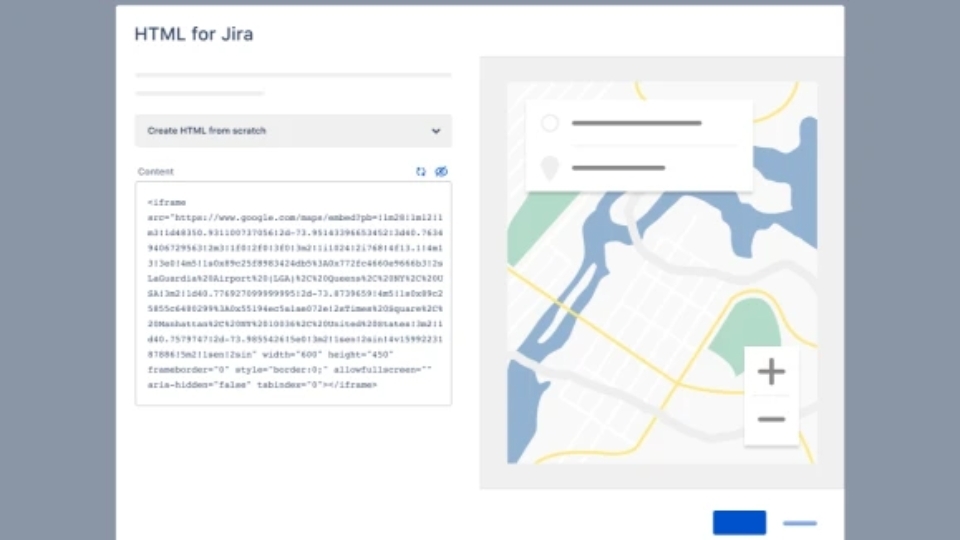Open the 'Create HTML from scratch' dropdown
This screenshot has height=540, width=960.
293,130
